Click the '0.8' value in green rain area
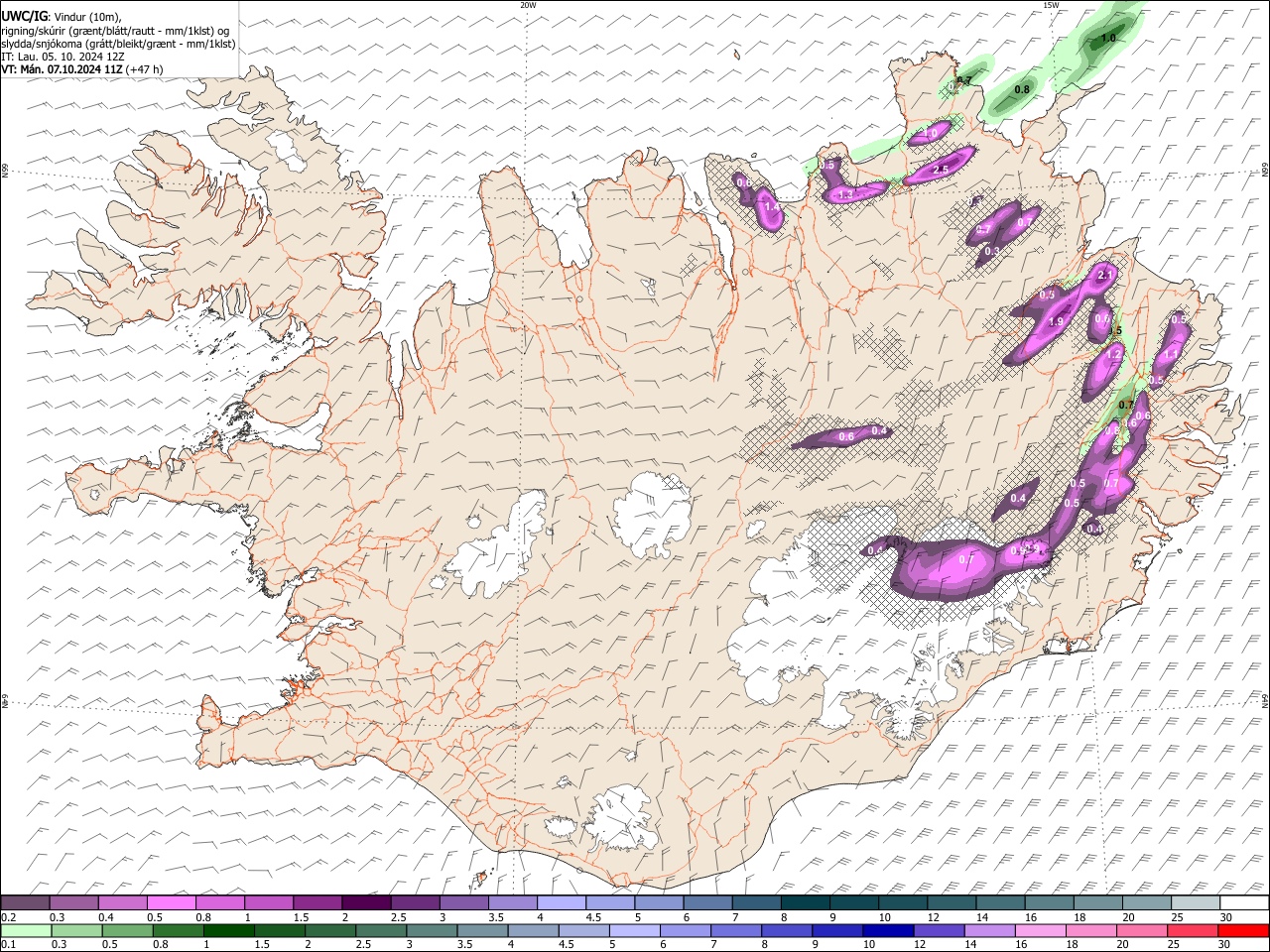Viewport: 1270px width, 952px height. tap(1022, 89)
